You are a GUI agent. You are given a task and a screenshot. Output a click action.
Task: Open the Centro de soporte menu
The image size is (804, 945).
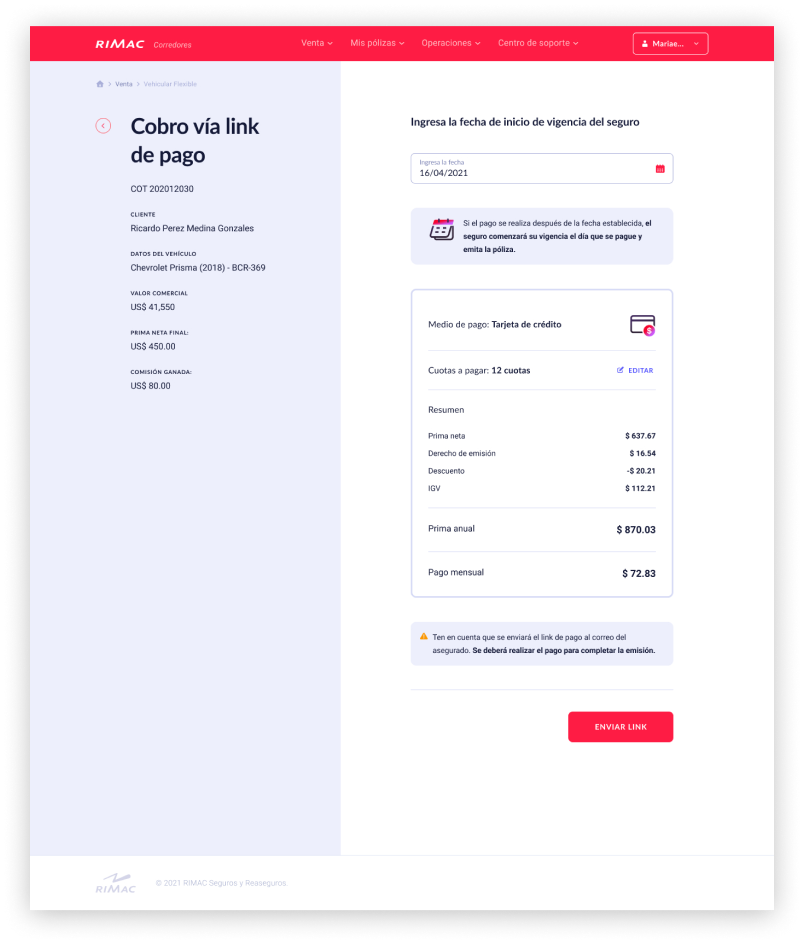tap(538, 43)
